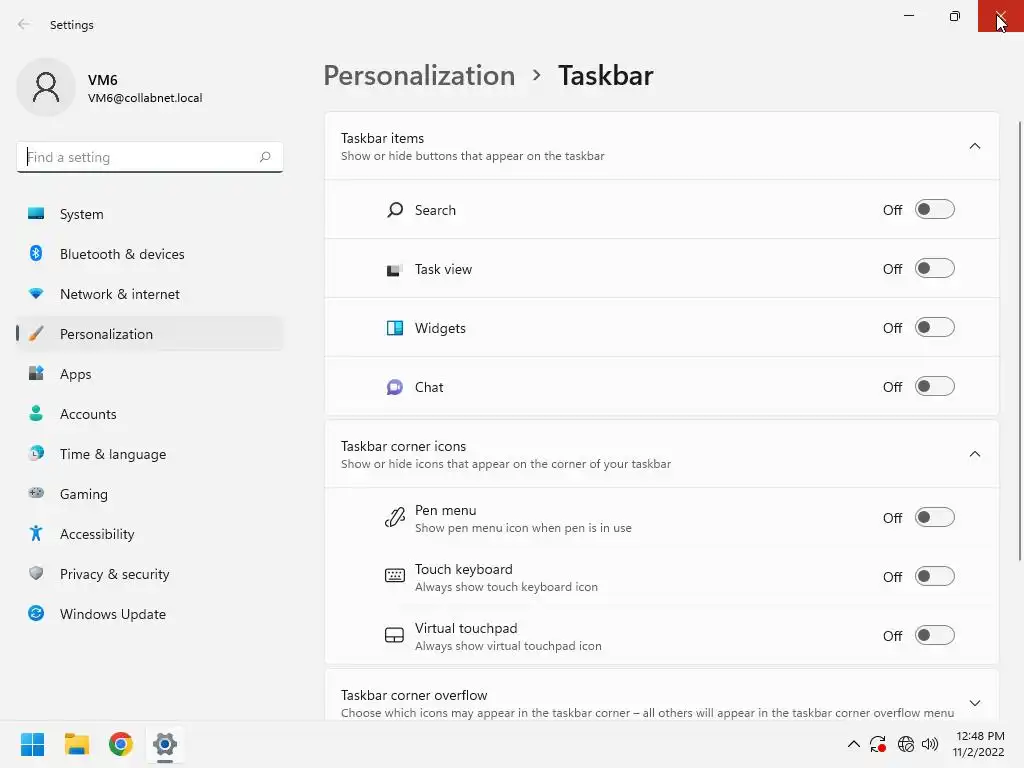The image size is (1024, 768).
Task: Go back to Personalization via breadcrumb
Action: (419, 76)
